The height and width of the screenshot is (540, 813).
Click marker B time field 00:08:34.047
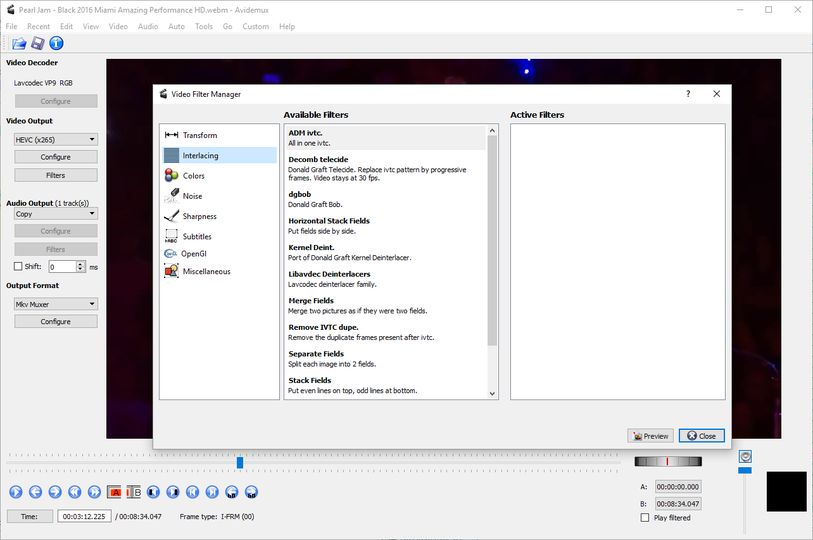tap(678, 504)
